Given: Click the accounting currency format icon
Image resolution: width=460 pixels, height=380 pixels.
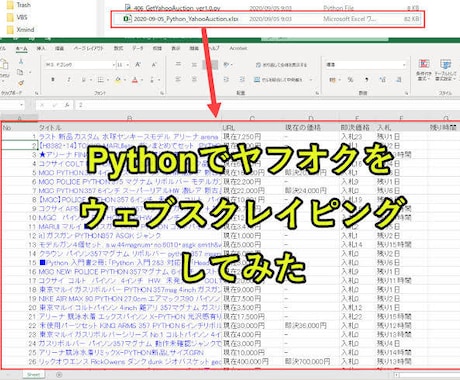Looking at the screenshot, I should point(332,80).
